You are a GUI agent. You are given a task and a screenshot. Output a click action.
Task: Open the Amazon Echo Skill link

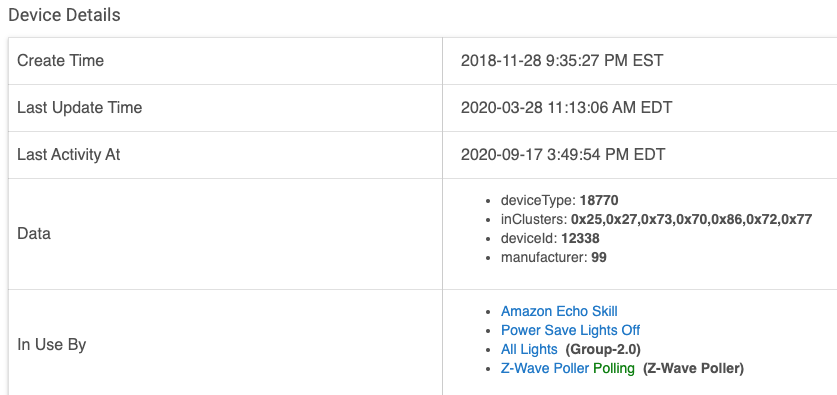[x=559, y=311]
